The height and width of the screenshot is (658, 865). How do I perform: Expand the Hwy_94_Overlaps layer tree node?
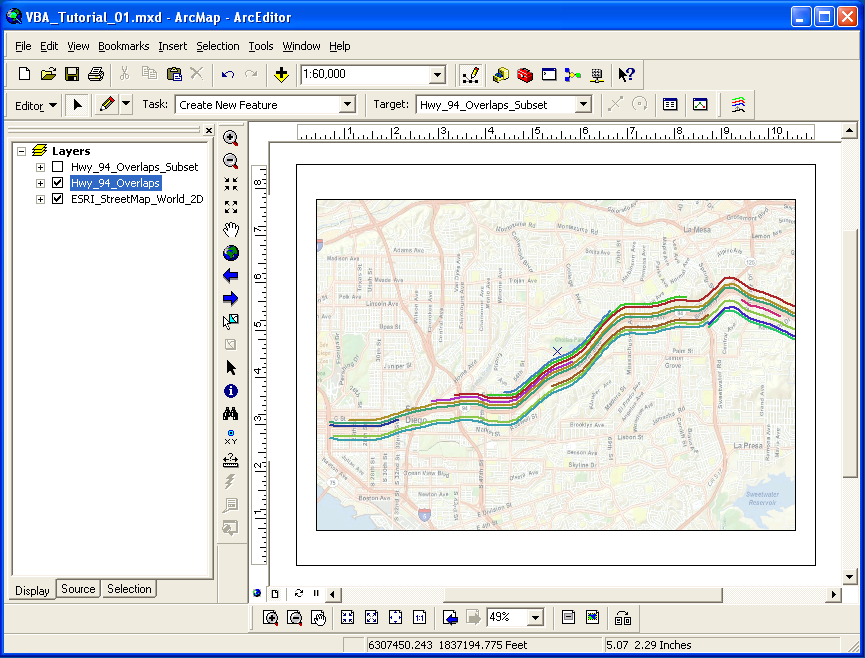41,183
